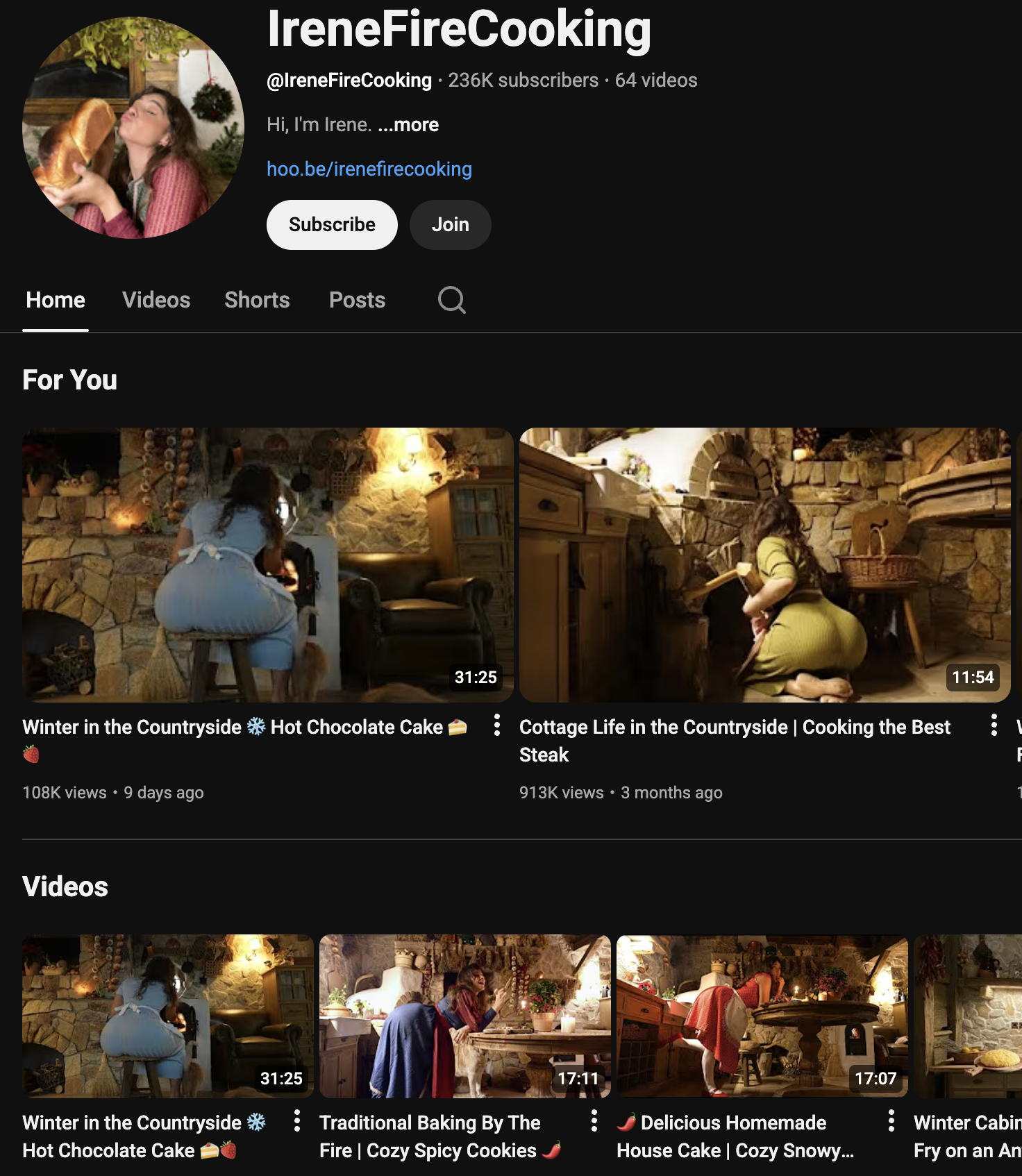The image size is (1022, 1176).
Task: Open options for Hot Chocolate Cake in Videos row
Action: pos(296,1120)
